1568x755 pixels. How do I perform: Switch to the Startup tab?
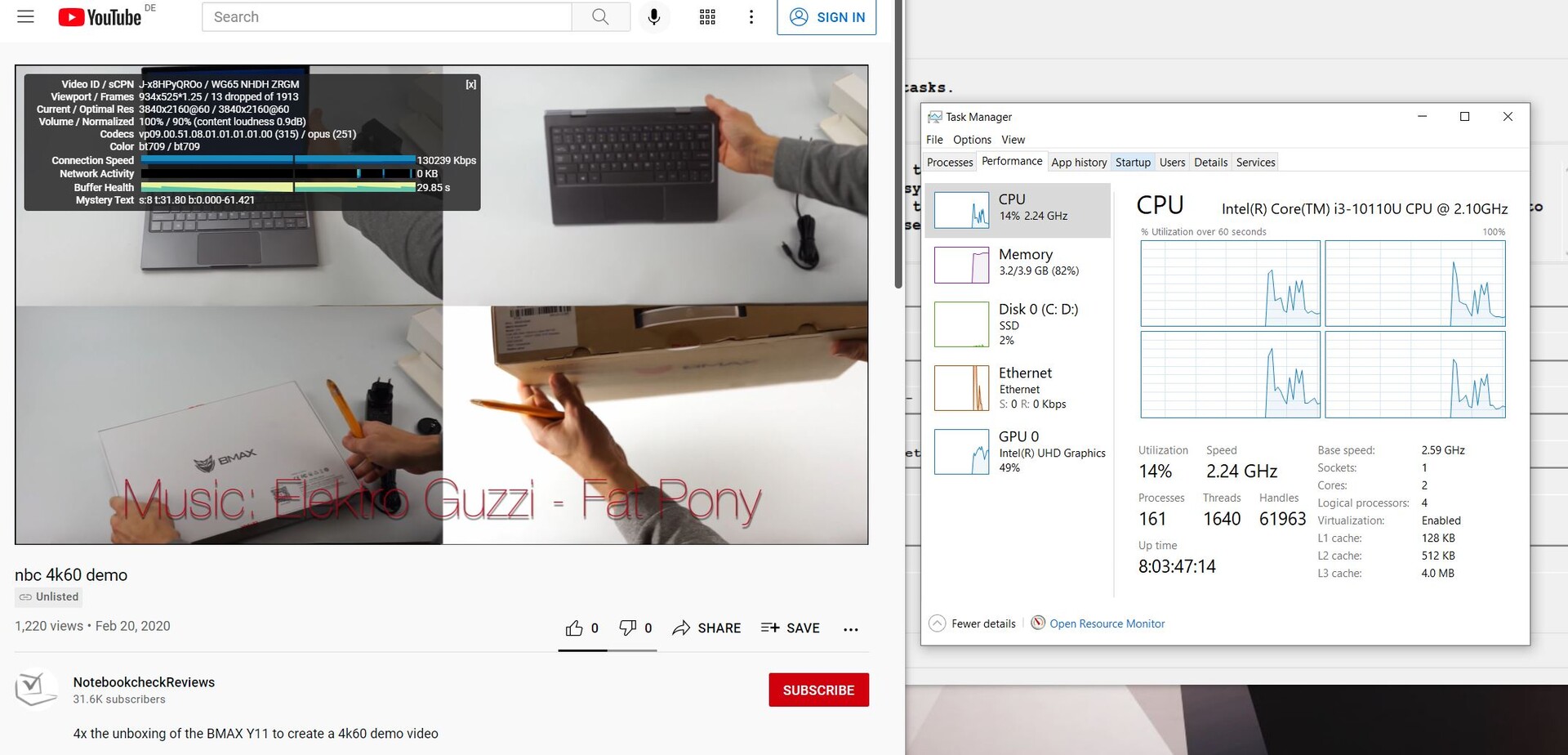pos(1133,162)
